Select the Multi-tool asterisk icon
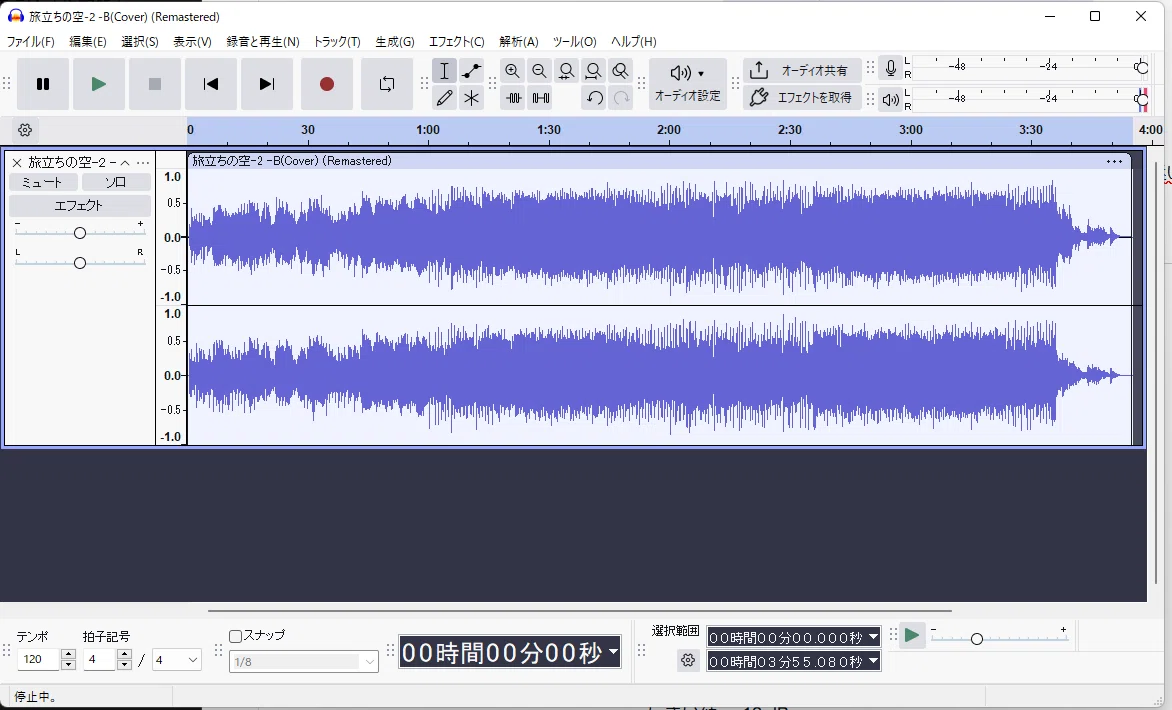 pyautogui.click(x=471, y=98)
